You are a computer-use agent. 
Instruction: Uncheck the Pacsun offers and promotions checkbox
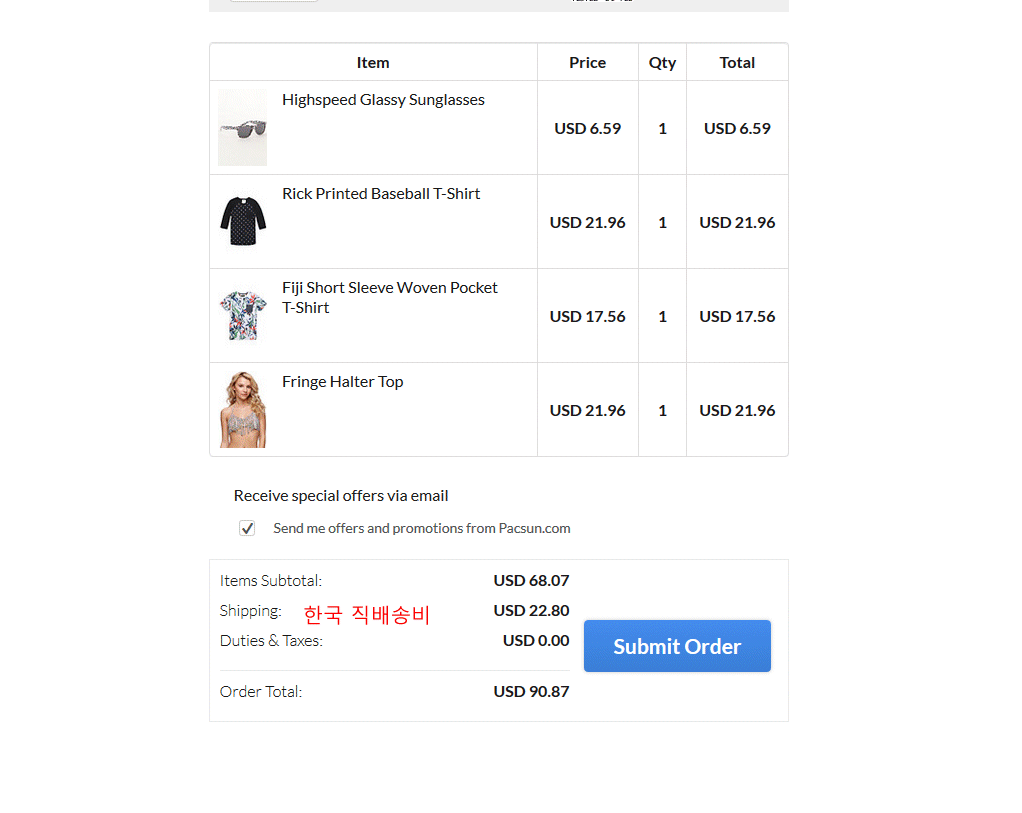click(x=247, y=528)
